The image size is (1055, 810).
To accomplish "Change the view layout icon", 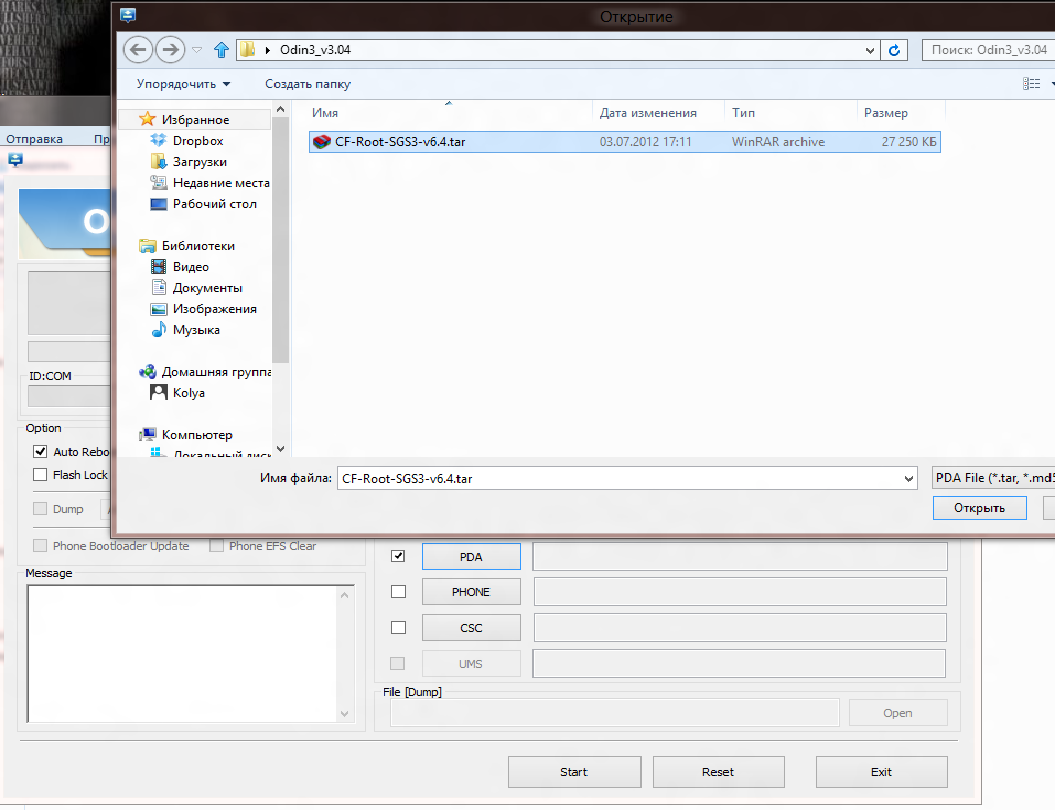I will 1031,83.
